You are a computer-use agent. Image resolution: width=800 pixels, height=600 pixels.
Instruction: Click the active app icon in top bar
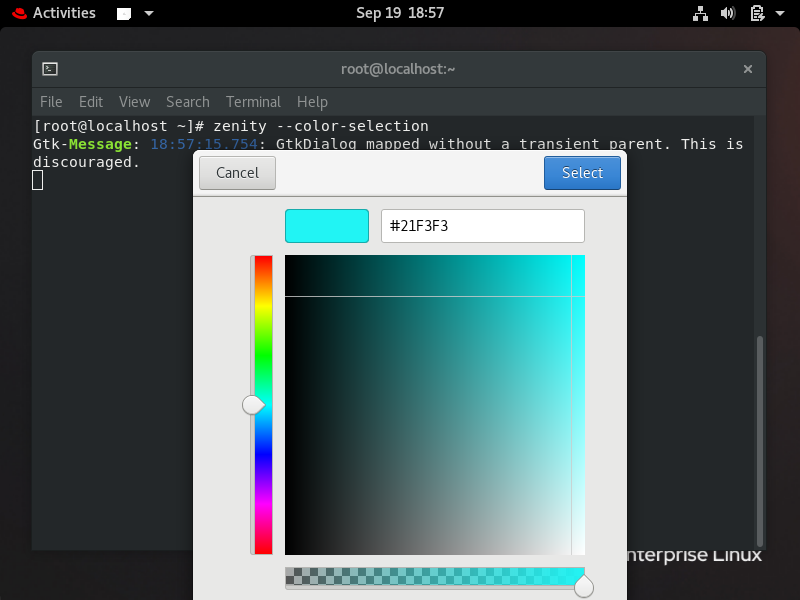(x=124, y=14)
